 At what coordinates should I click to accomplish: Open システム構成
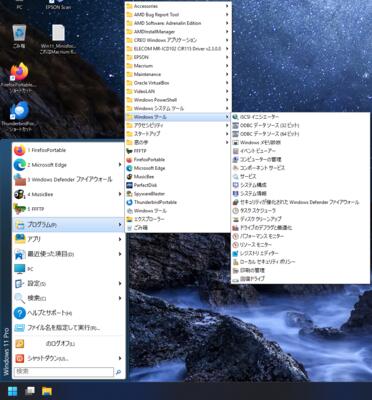pyautogui.click(x=301, y=185)
